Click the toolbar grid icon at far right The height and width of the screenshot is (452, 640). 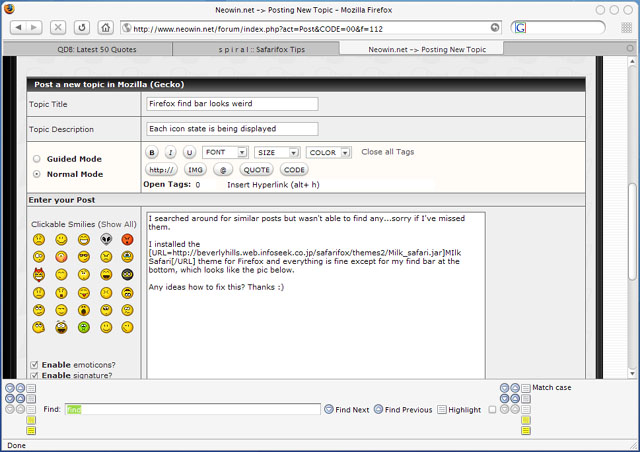coord(627,28)
